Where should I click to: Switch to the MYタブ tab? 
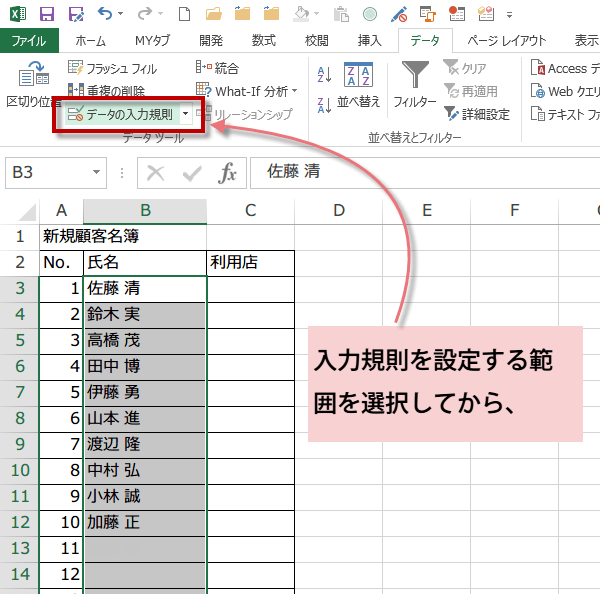[152, 41]
